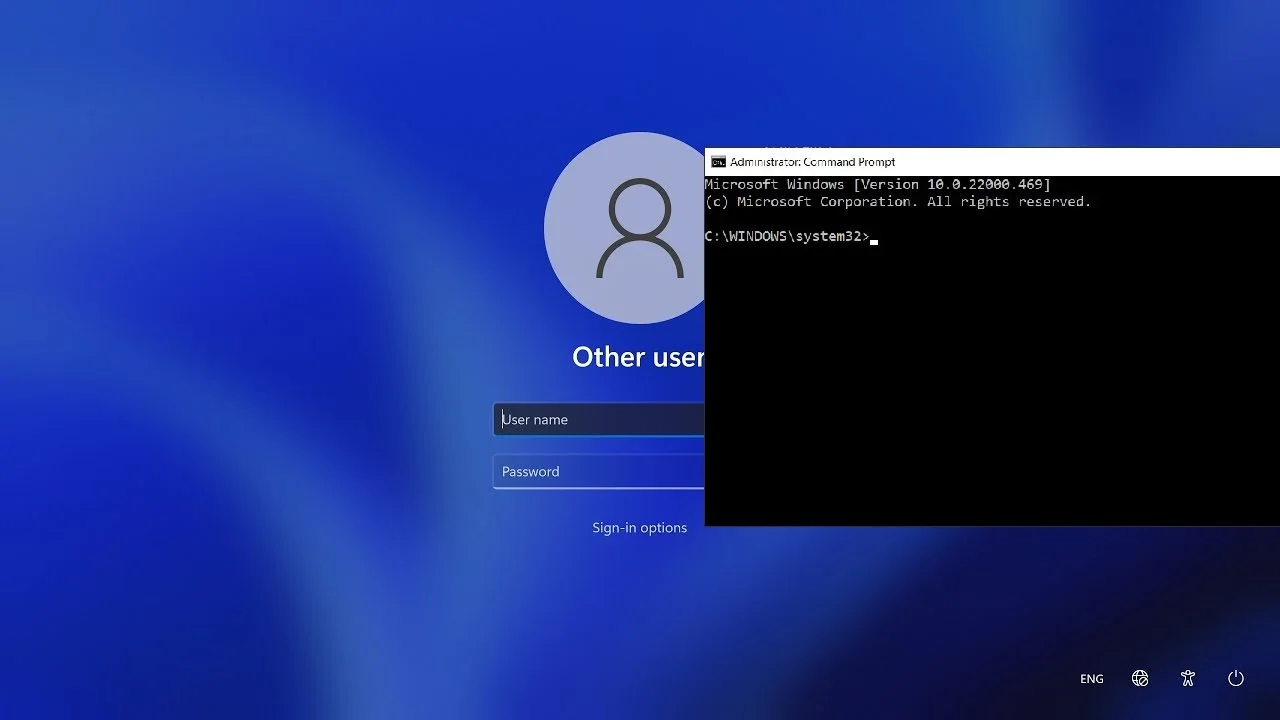
Task: Click ENG to change keyboard layout
Action: (1091, 678)
